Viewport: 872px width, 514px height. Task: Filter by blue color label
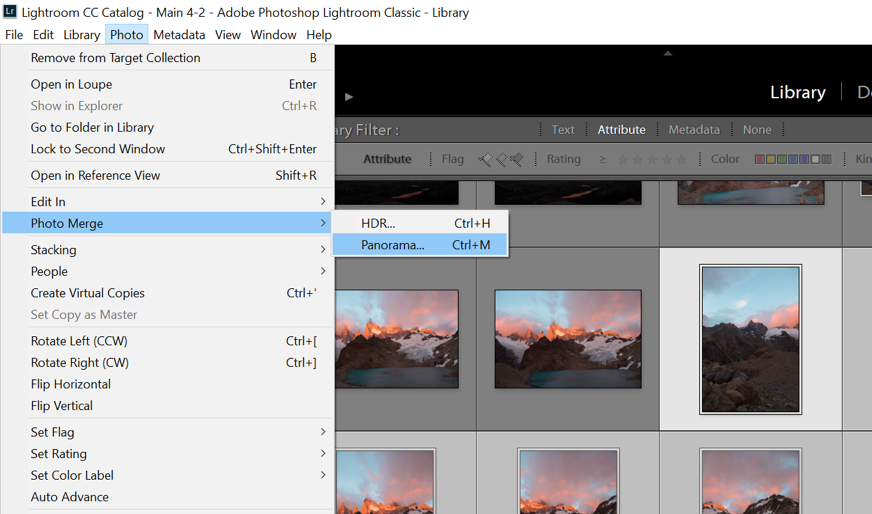[x=792, y=159]
